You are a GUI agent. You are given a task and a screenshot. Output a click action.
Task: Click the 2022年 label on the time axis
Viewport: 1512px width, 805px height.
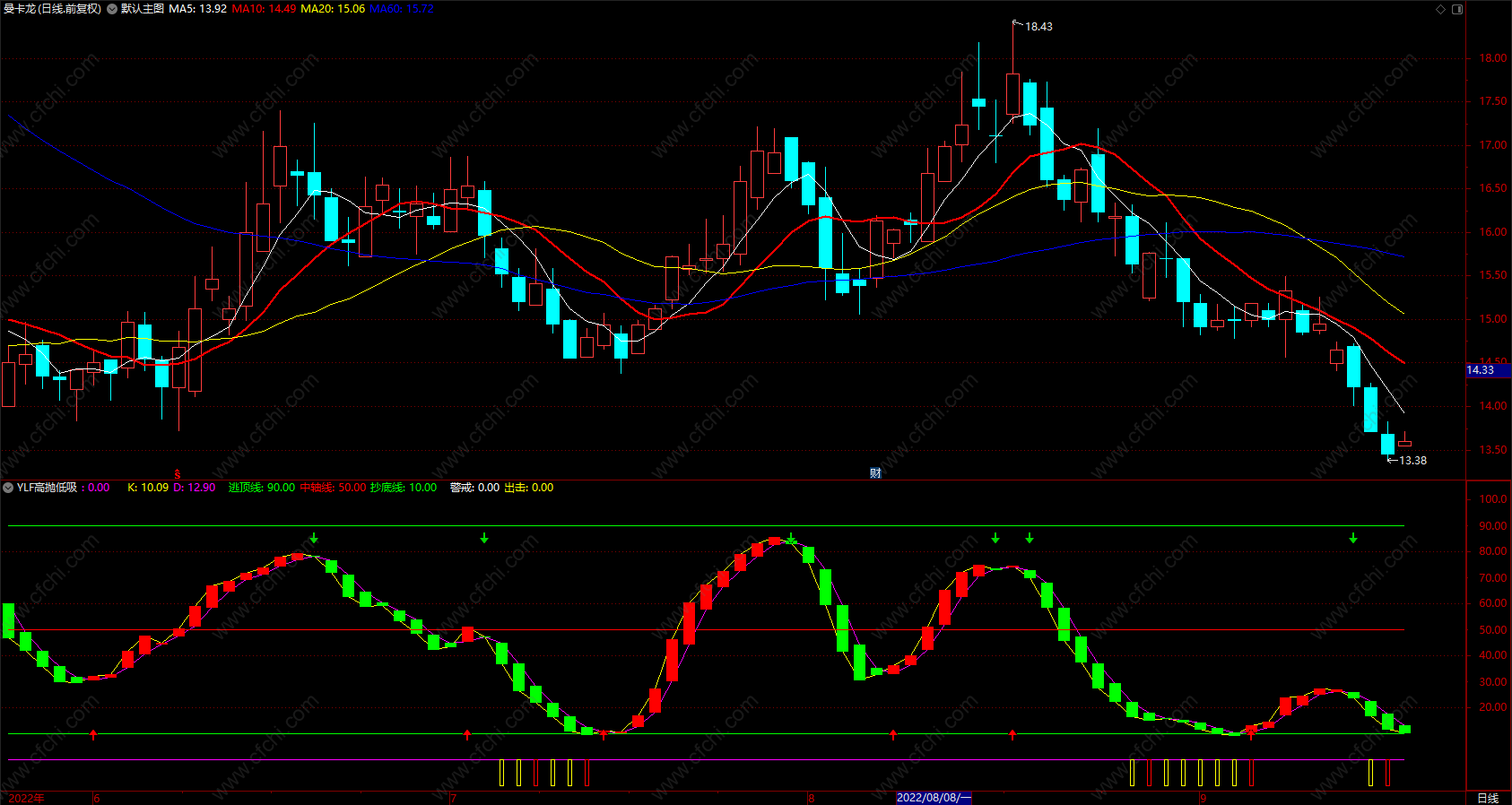[x=27, y=798]
